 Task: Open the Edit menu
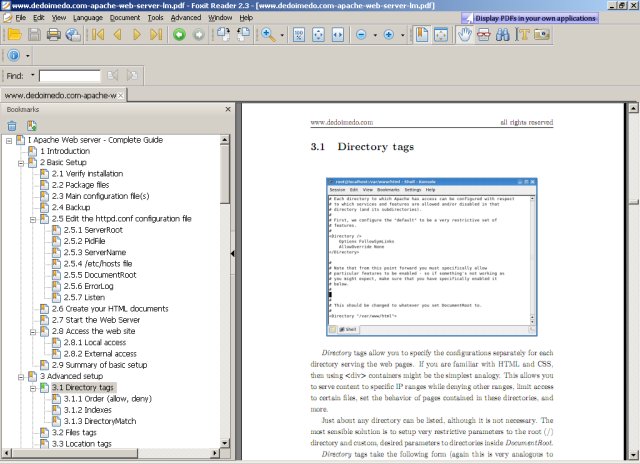[39, 18]
